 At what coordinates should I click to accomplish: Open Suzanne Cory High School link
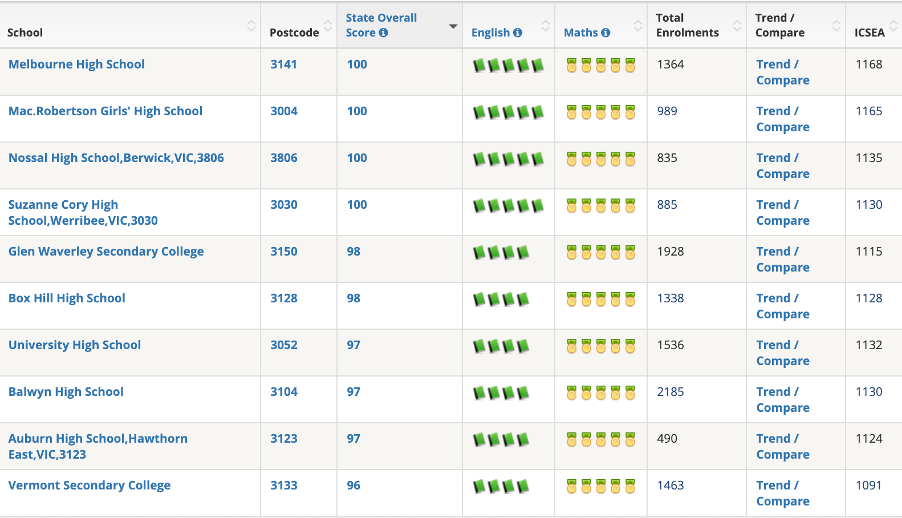coord(83,212)
